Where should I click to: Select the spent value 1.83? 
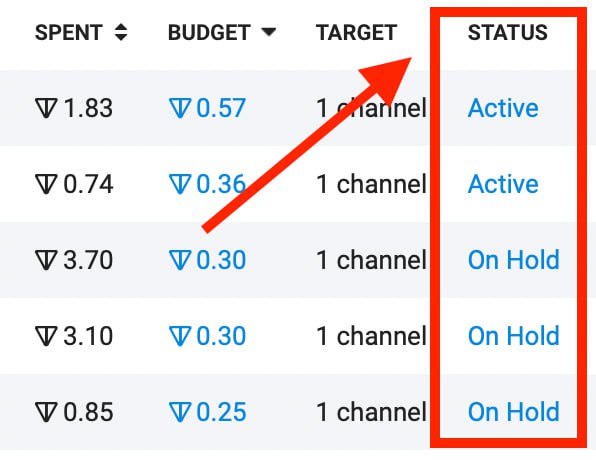[88, 108]
